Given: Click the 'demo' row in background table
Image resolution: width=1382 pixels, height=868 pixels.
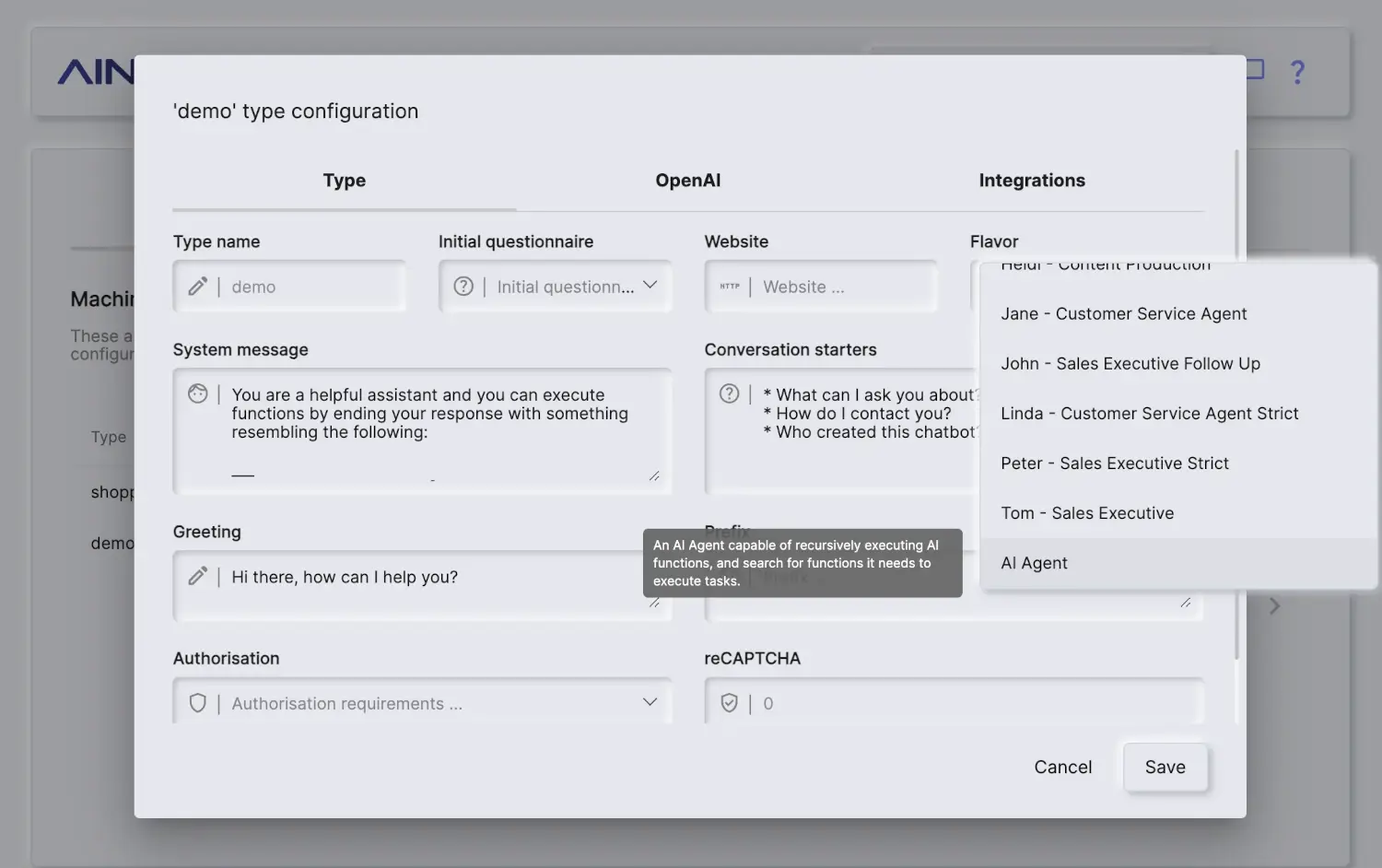Looking at the screenshot, I should (x=112, y=543).
